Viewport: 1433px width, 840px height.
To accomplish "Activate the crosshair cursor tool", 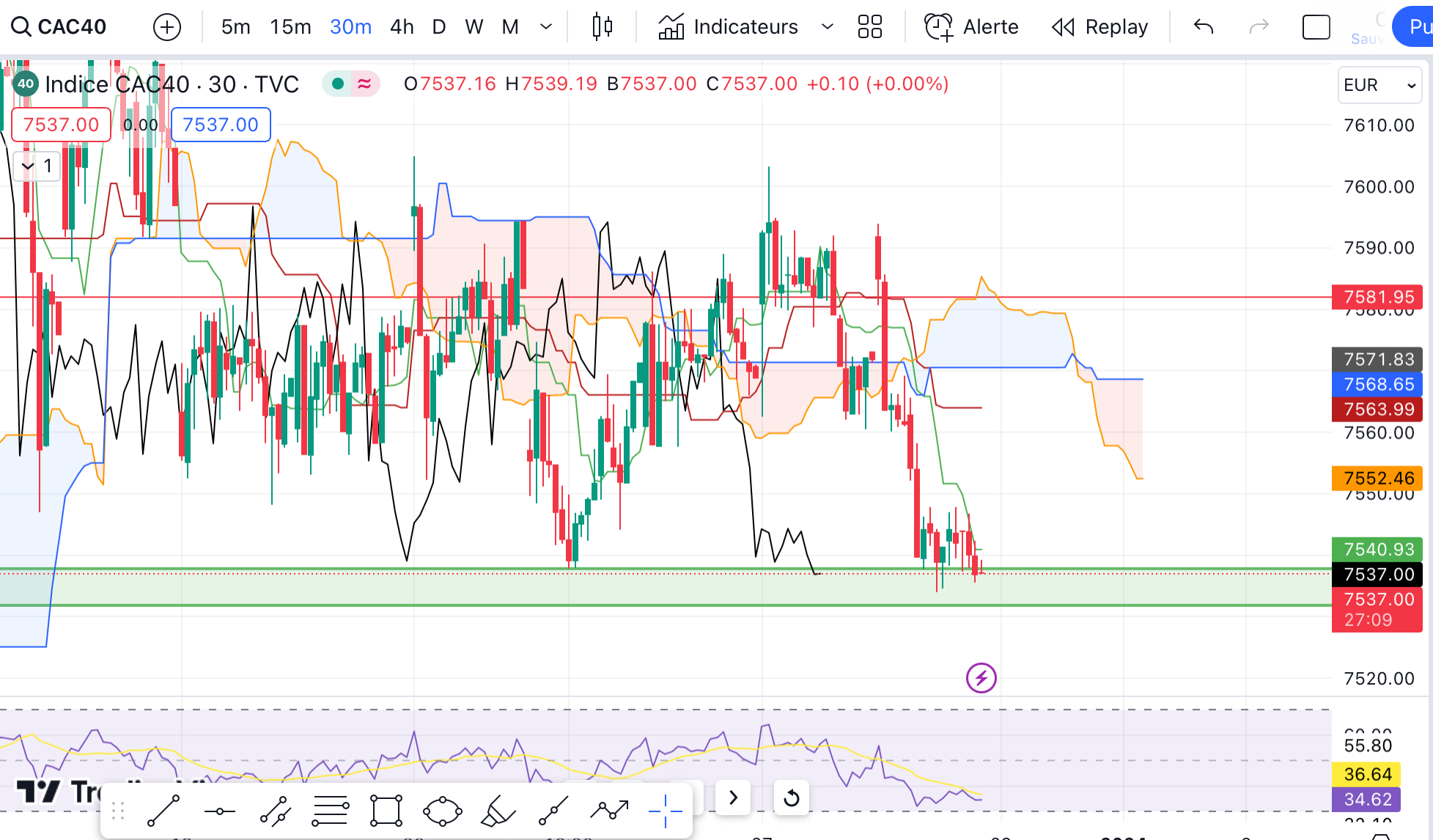I will [665, 811].
